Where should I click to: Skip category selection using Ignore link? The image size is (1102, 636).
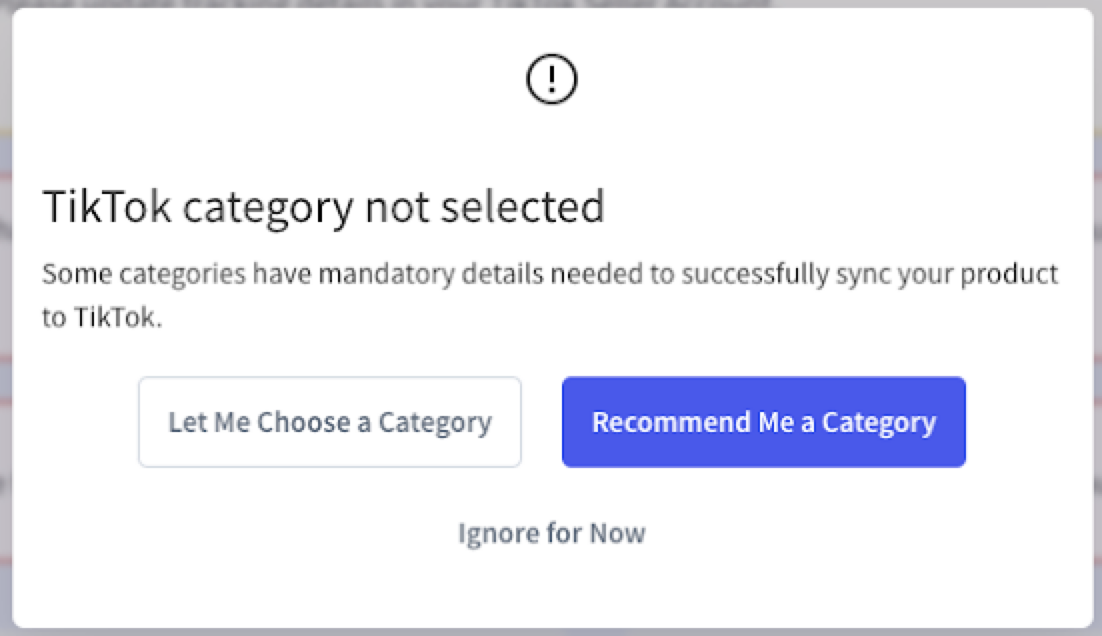point(552,533)
